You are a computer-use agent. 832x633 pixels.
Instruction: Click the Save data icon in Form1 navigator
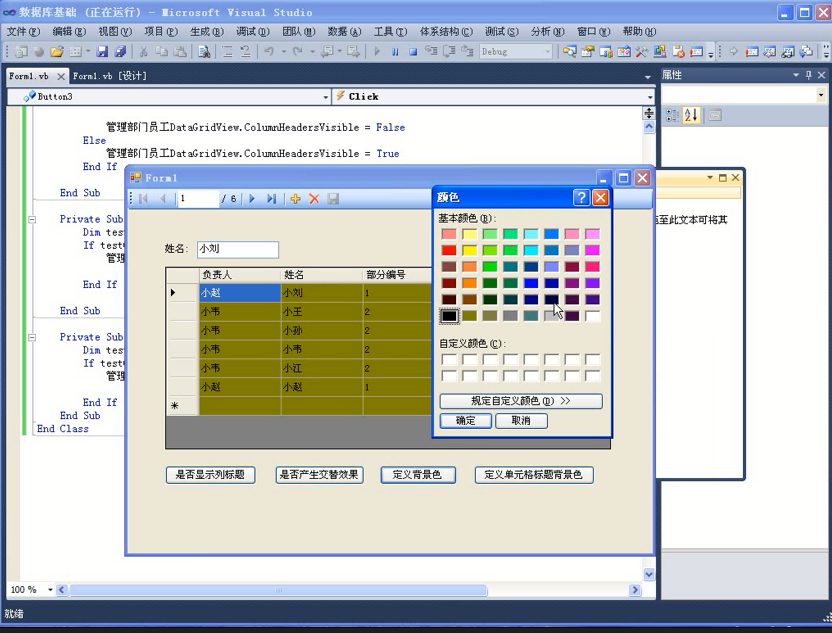(x=333, y=198)
